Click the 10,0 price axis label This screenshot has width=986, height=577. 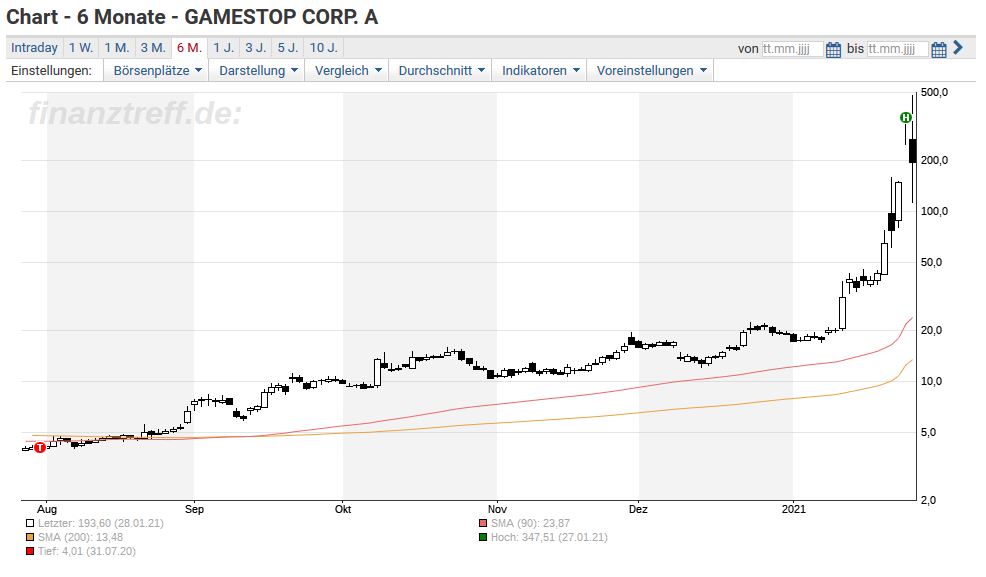(x=931, y=381)
